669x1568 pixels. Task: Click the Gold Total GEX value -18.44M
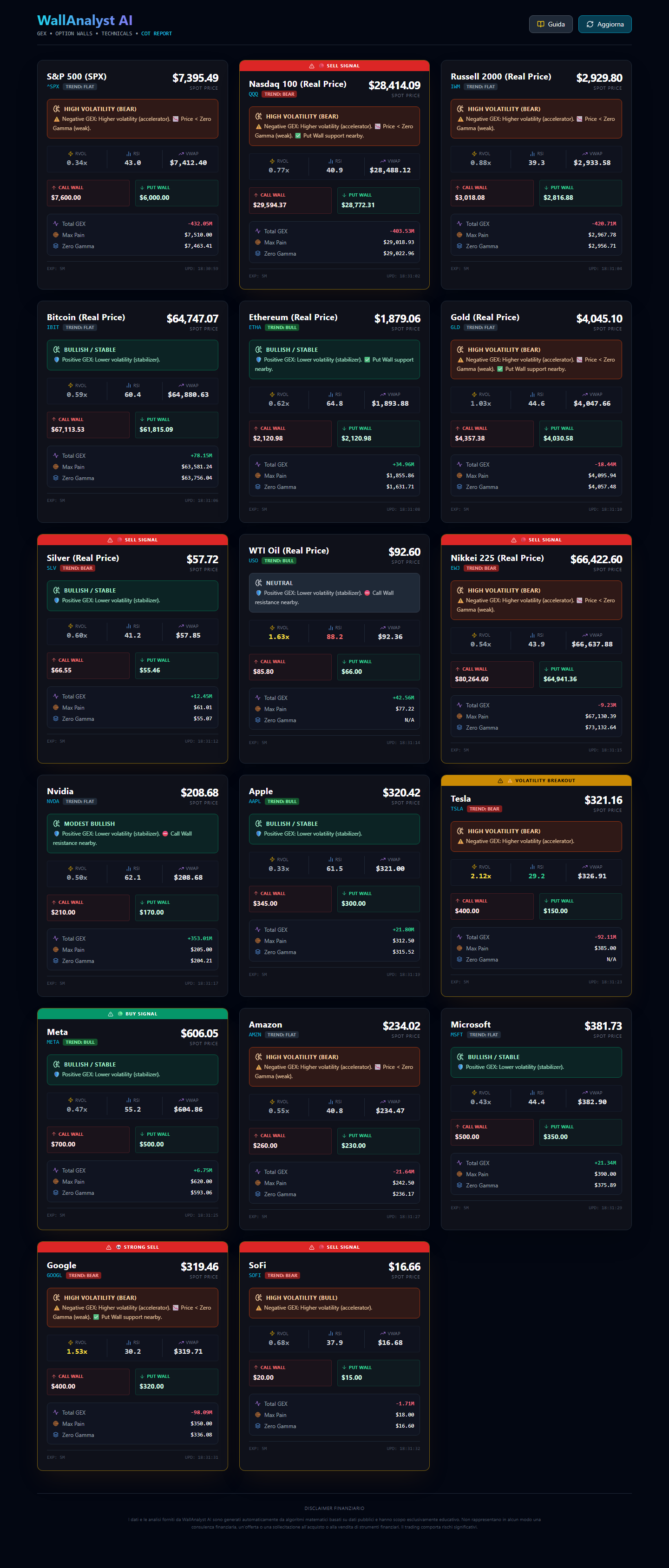(605, 464)
